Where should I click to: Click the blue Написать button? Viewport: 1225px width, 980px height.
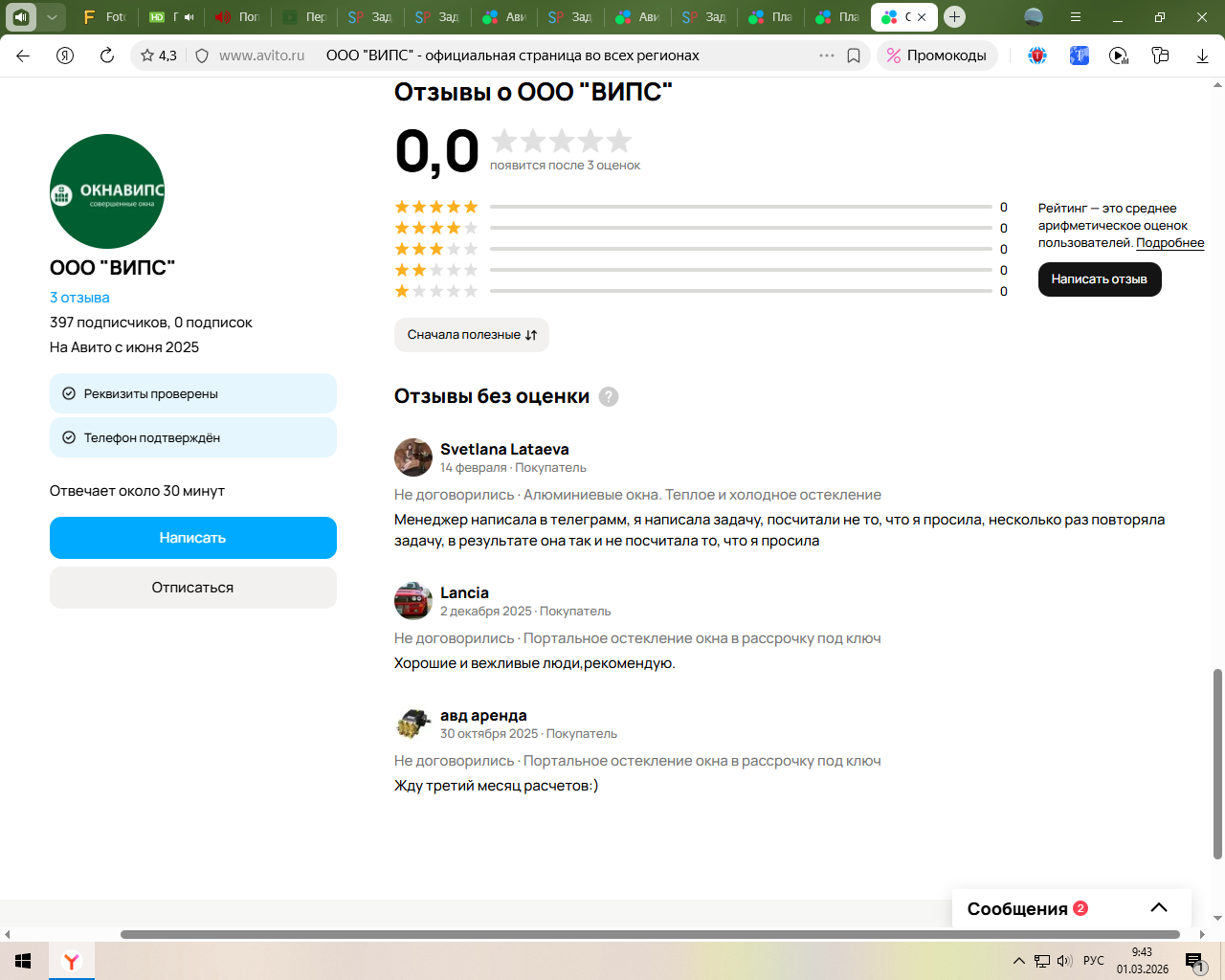click(x=193, y=538)
